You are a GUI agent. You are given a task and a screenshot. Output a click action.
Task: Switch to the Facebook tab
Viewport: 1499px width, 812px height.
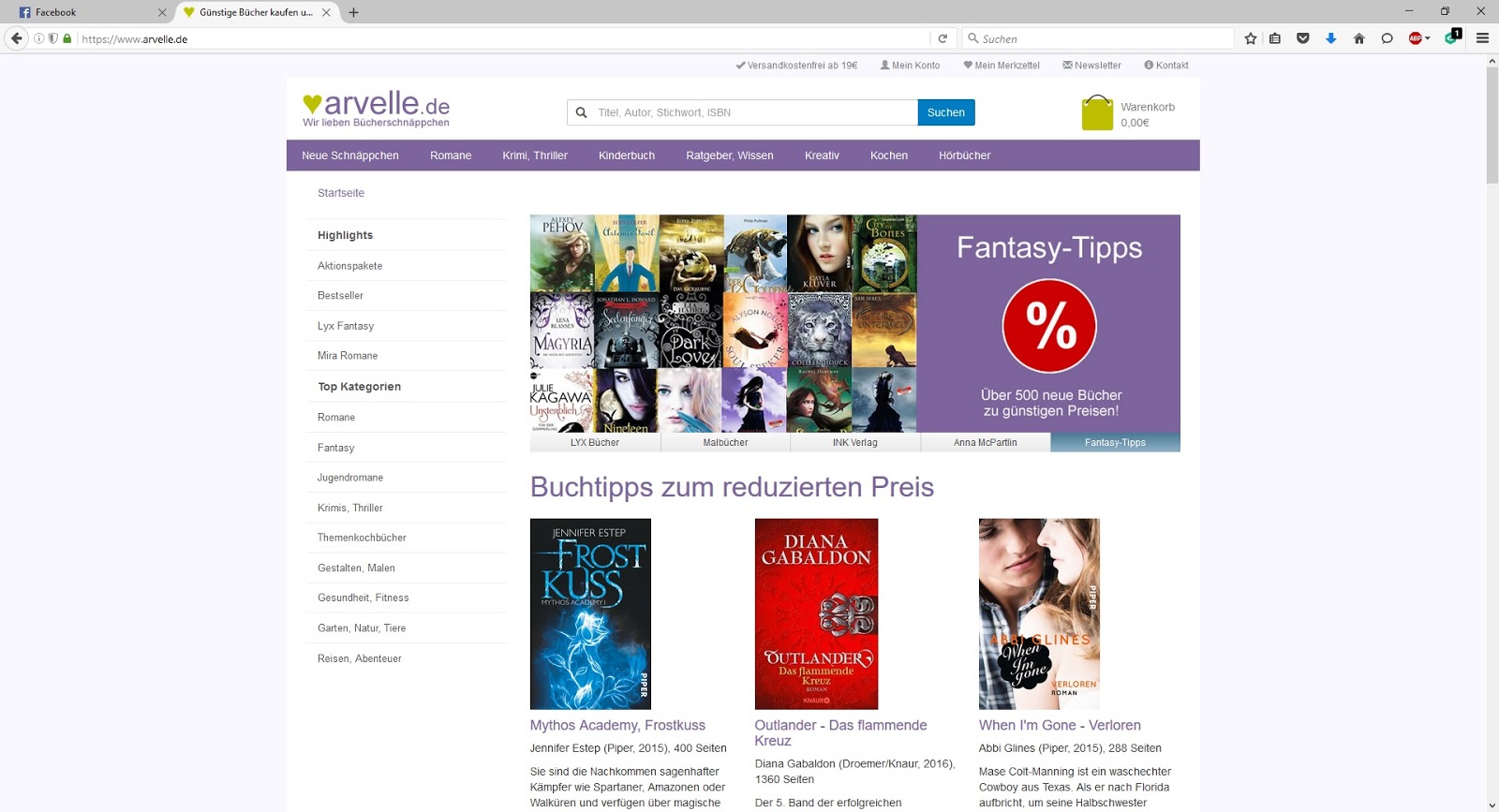(84, 12)
